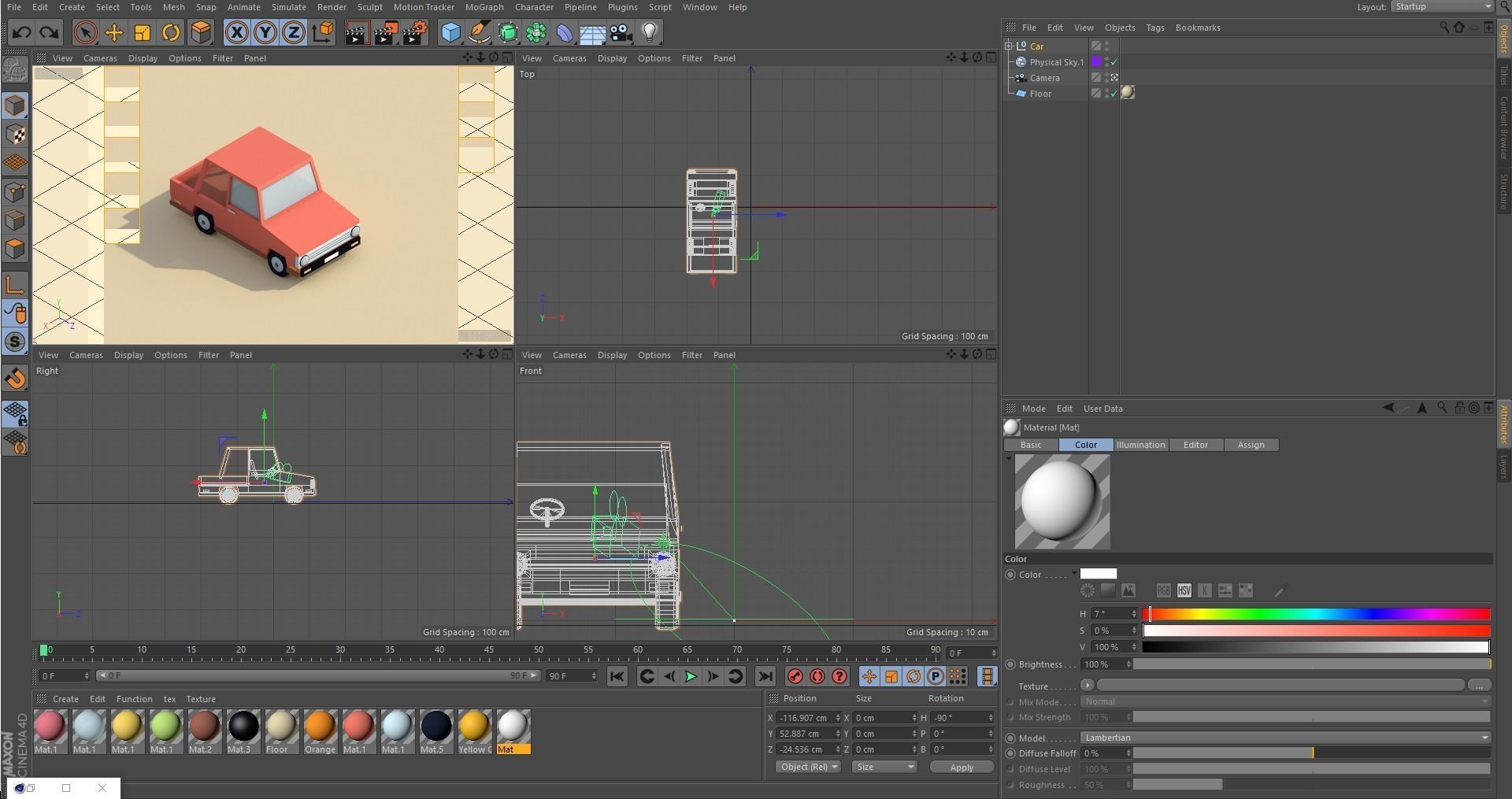The height and width of the screenshot is (799, 1512).
Task: Click the white Color swatch
Action: (x=1099, y=574)
